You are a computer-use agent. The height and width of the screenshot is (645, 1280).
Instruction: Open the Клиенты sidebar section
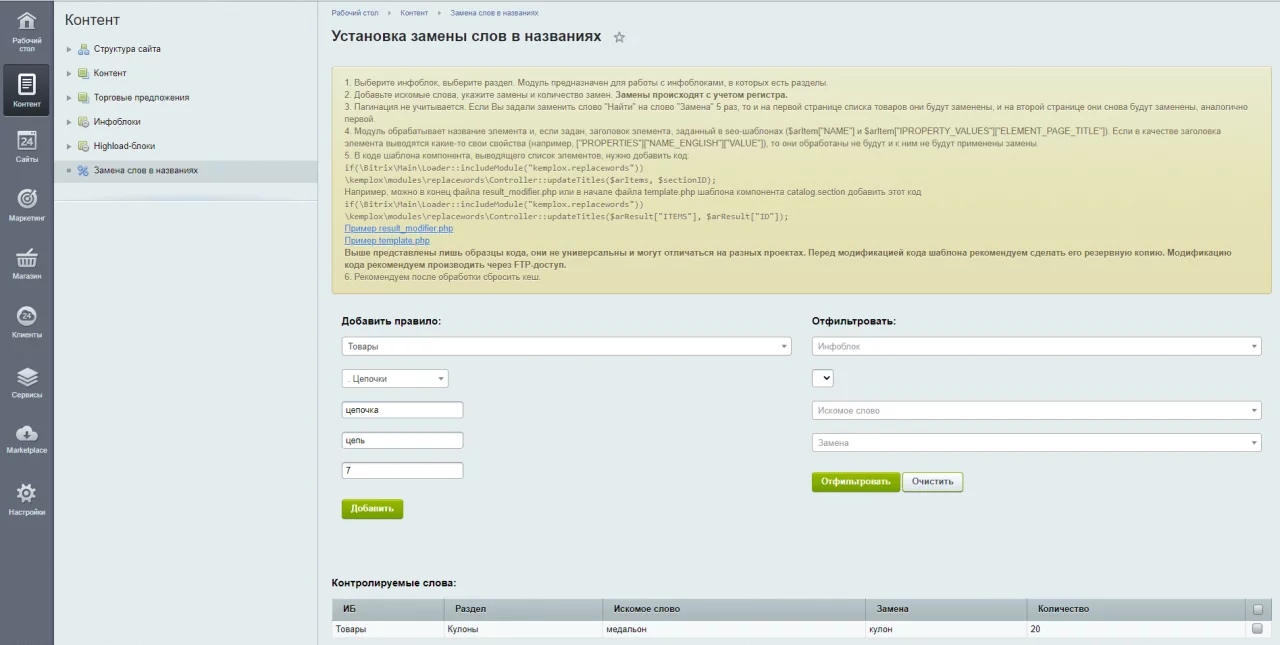27,323
